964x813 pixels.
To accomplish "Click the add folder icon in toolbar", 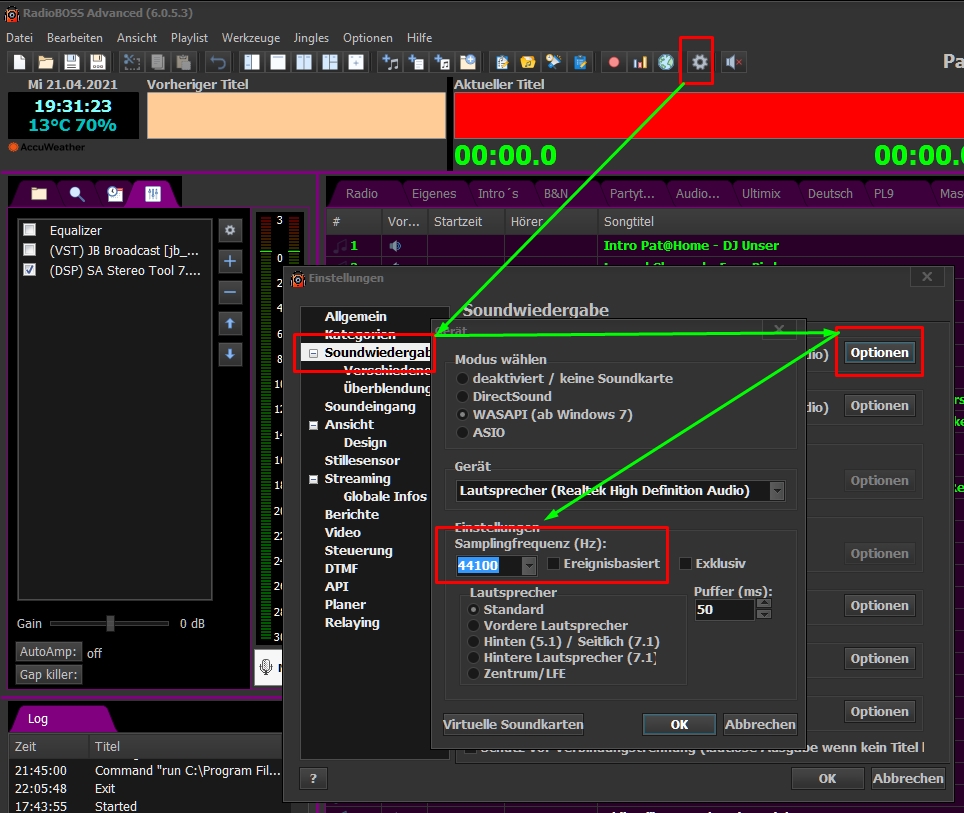I will [x=468, y=62].
